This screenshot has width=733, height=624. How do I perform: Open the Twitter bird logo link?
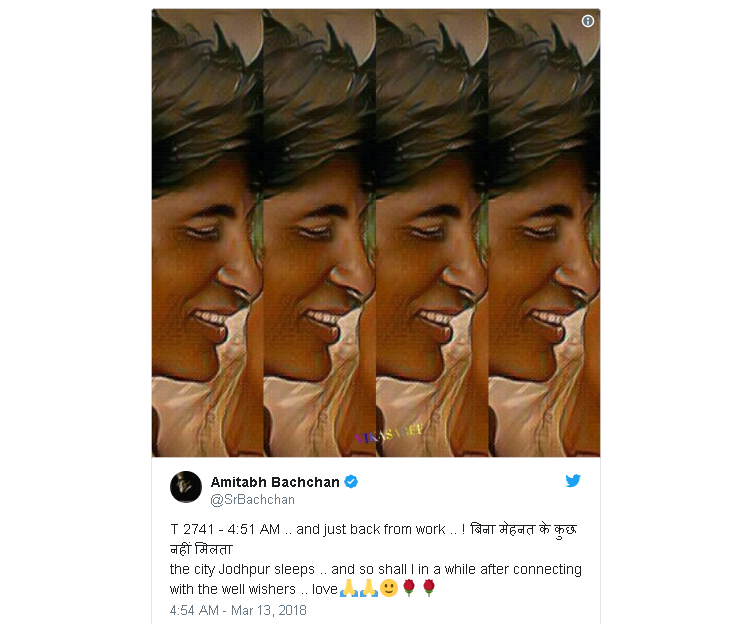[x=573, y=481]
